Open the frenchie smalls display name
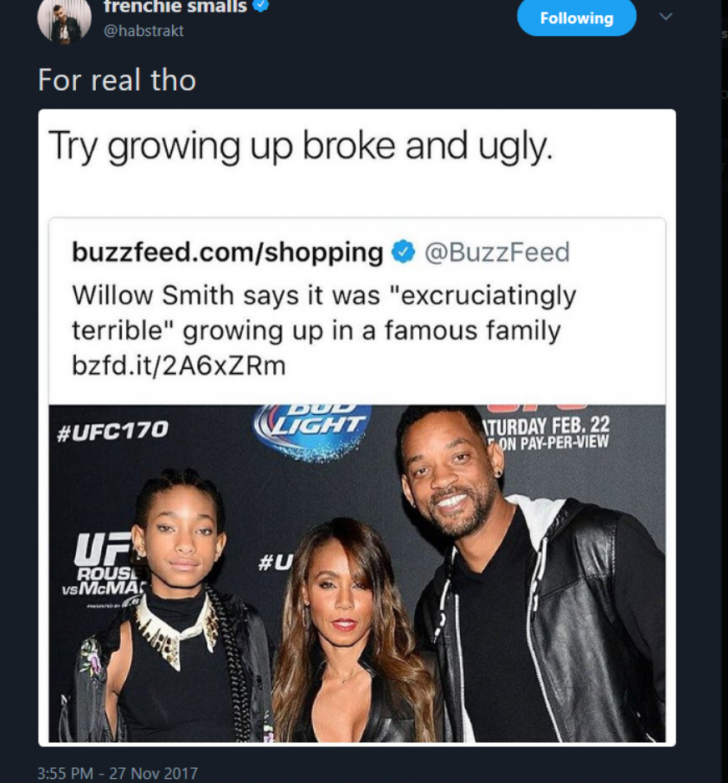This screenshot has height=783, width=728. [174, 6]
